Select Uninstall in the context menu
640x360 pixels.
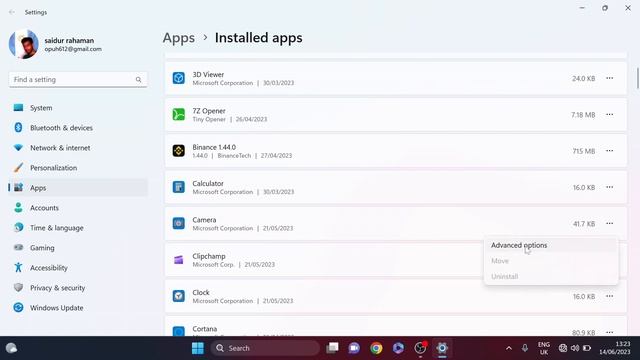(551, 276)
